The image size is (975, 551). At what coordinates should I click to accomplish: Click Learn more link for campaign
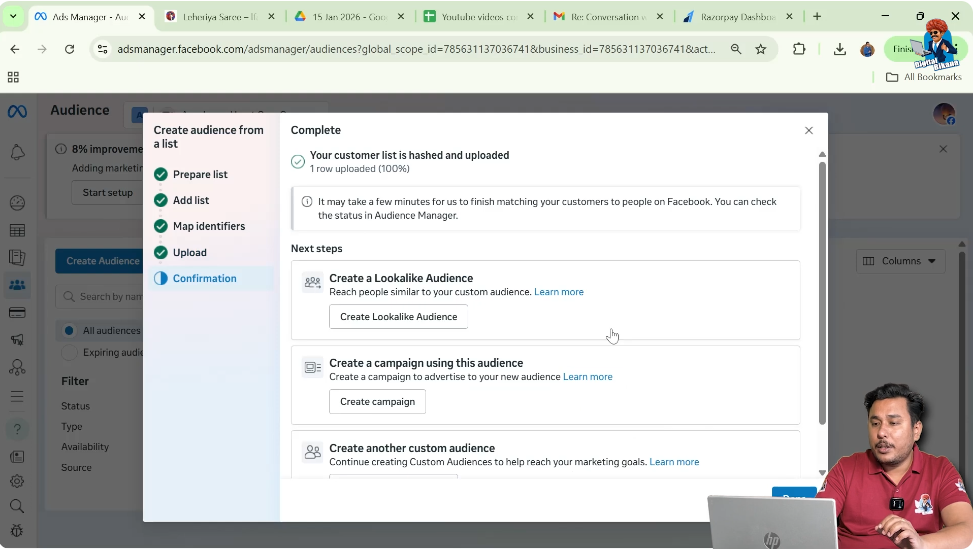click(588, 377)
